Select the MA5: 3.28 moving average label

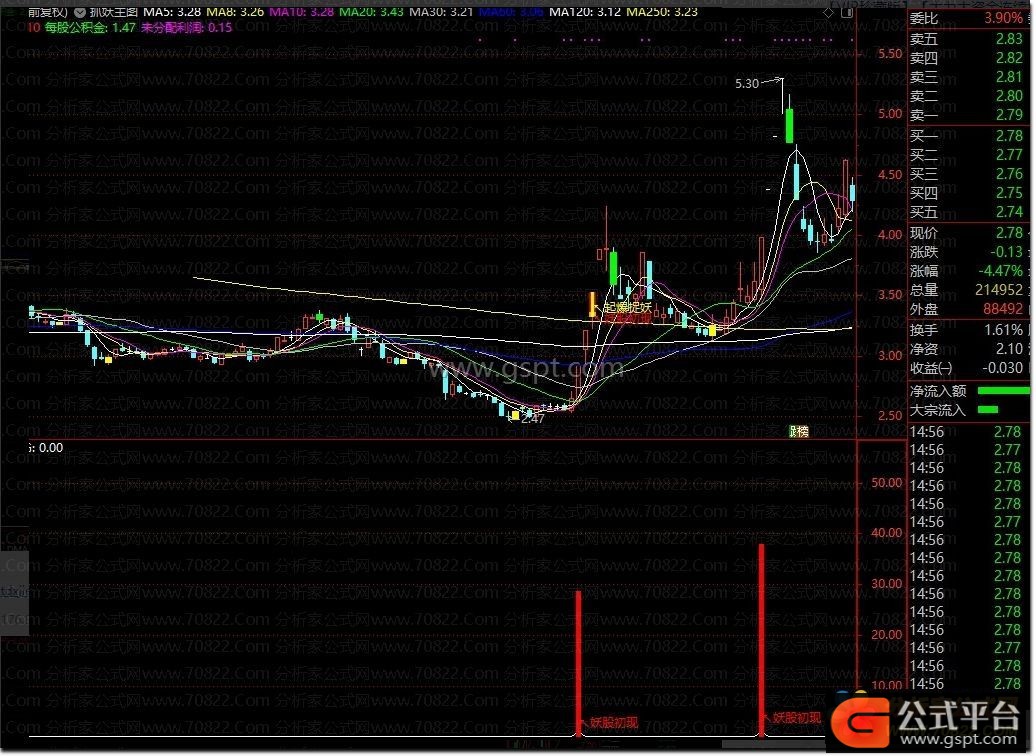[x=172, y=12]
